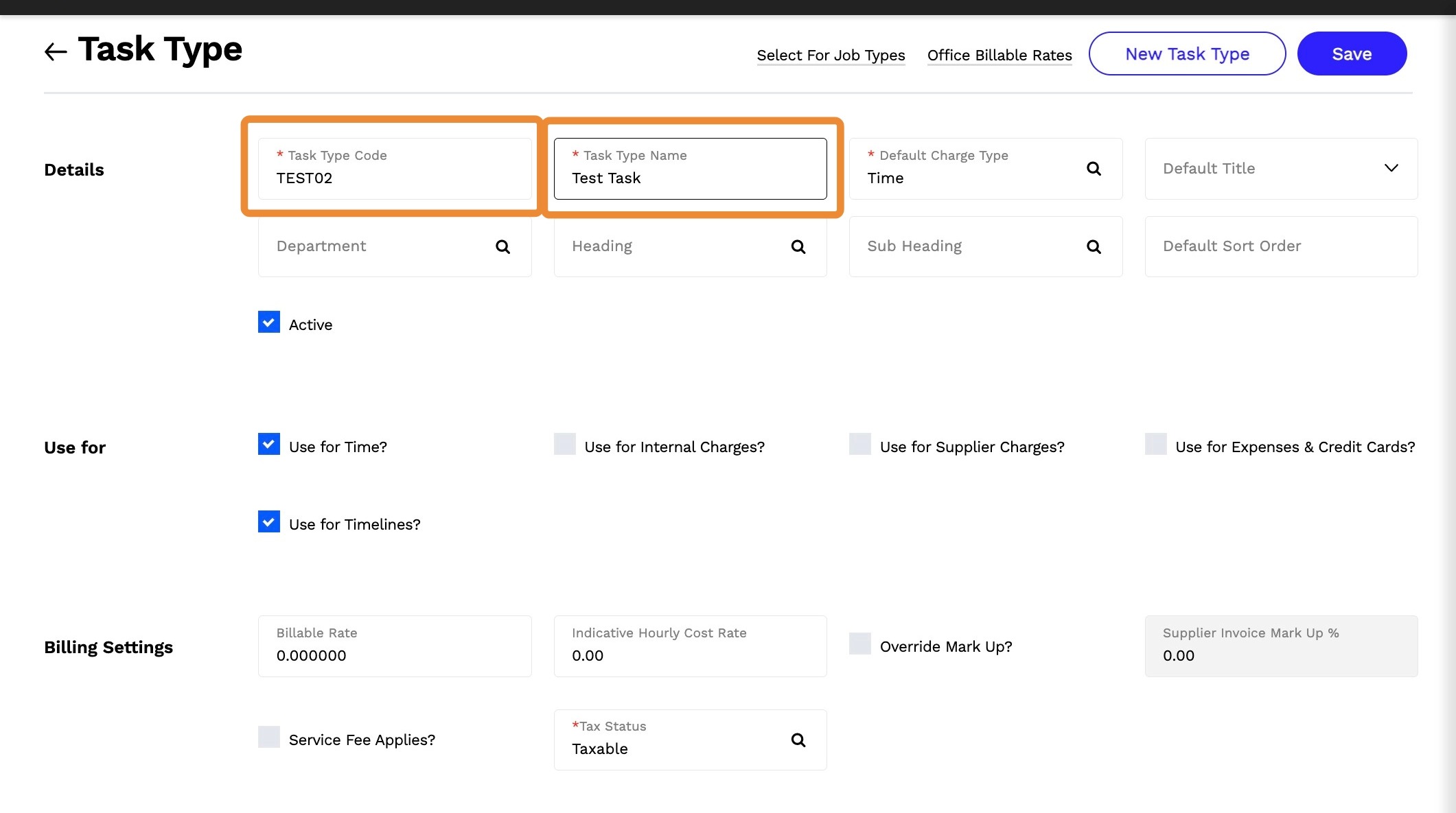
Task: Uncheck the Active checkbox
Action: tap(269, 322)
